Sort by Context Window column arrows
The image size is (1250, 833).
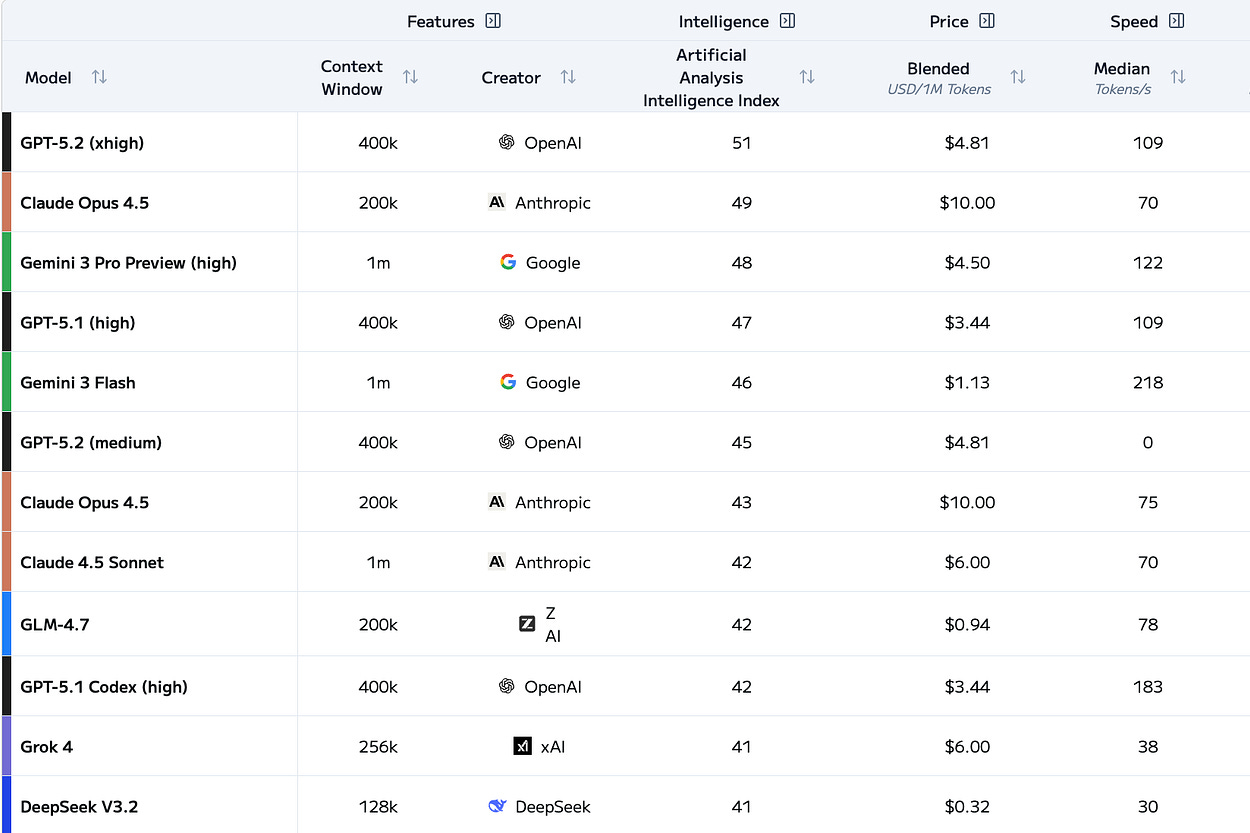point(410,77)
